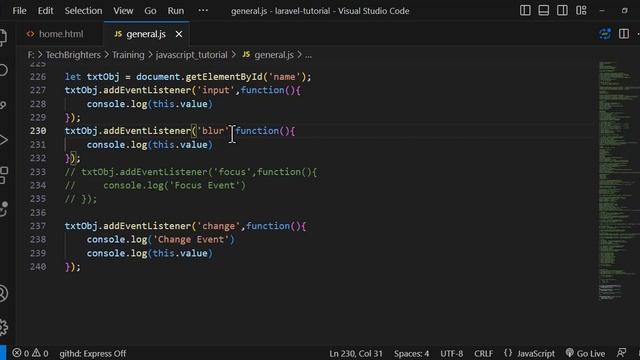
Task: Split the editor to the right
Action: click(x=624, y=34)
